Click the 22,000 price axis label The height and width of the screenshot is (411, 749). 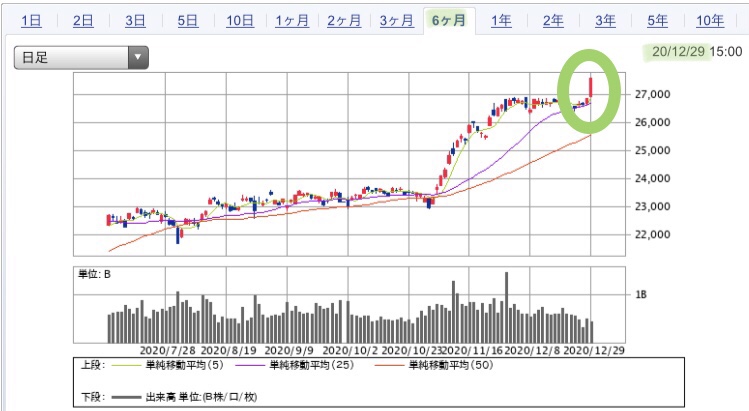652,235
